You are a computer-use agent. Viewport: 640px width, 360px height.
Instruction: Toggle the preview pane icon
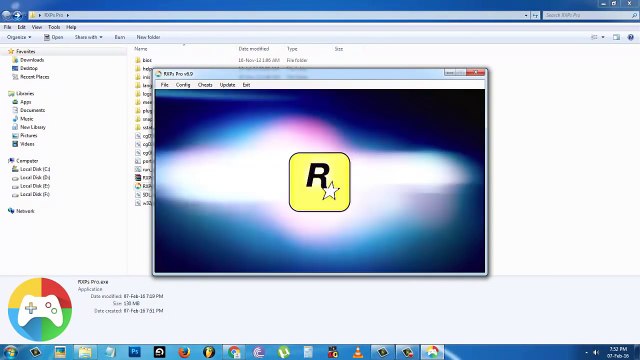click(x=616, y=37)
